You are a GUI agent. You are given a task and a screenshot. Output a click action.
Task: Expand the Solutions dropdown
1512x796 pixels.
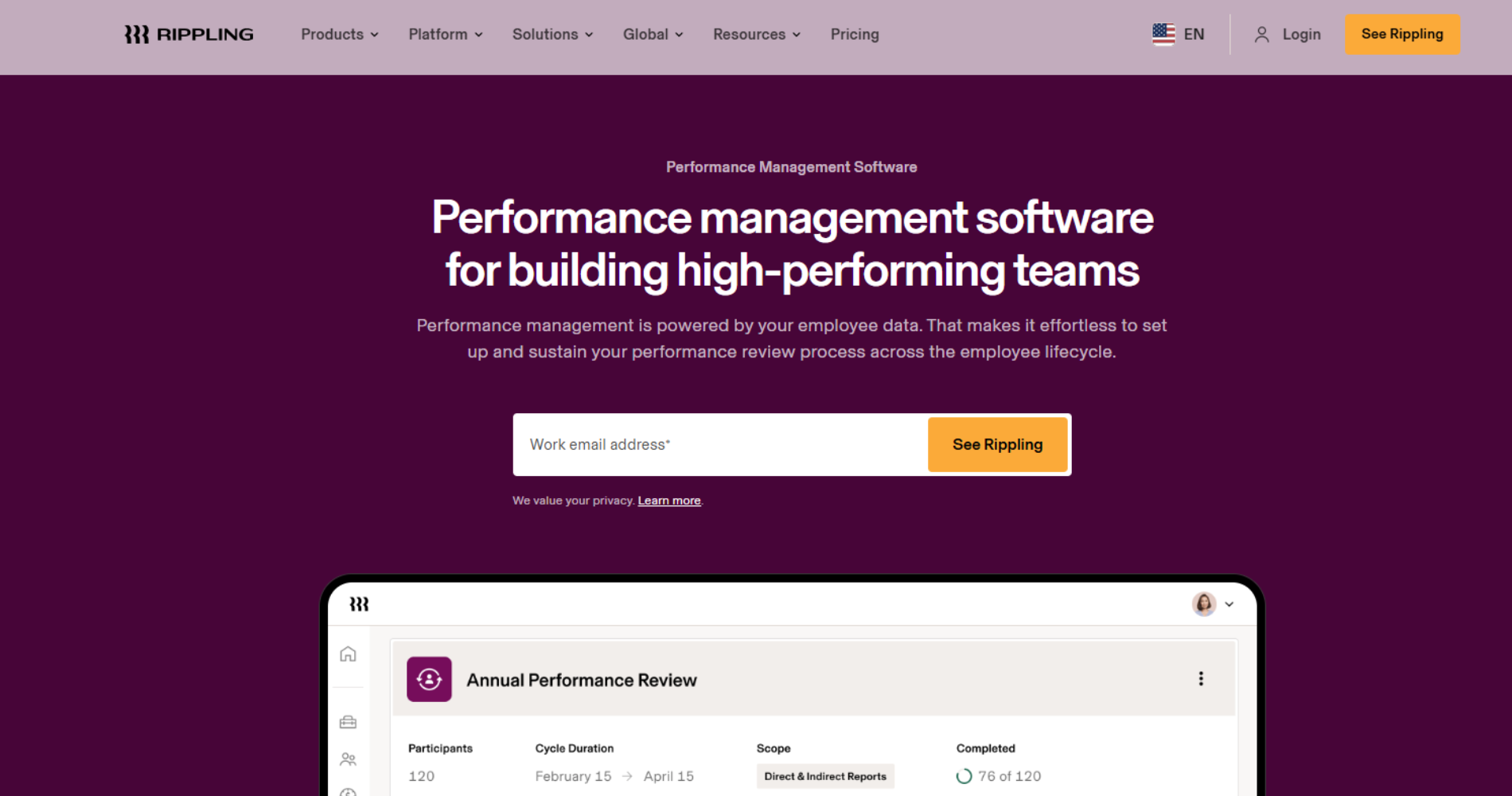552,34
